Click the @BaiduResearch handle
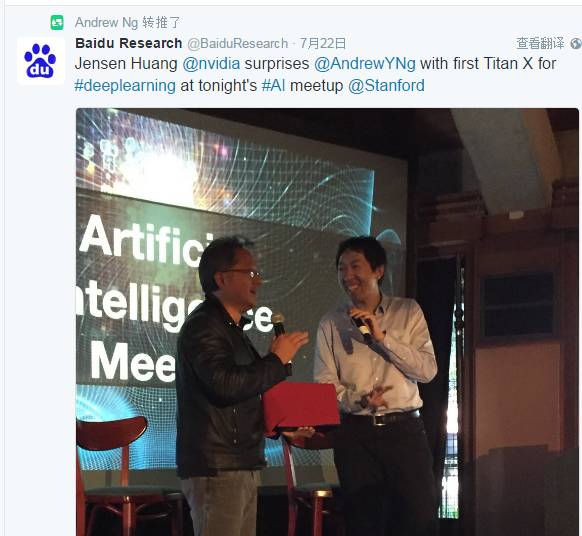Viewport: 582px width, 536px height. click(x=238, y=43)
